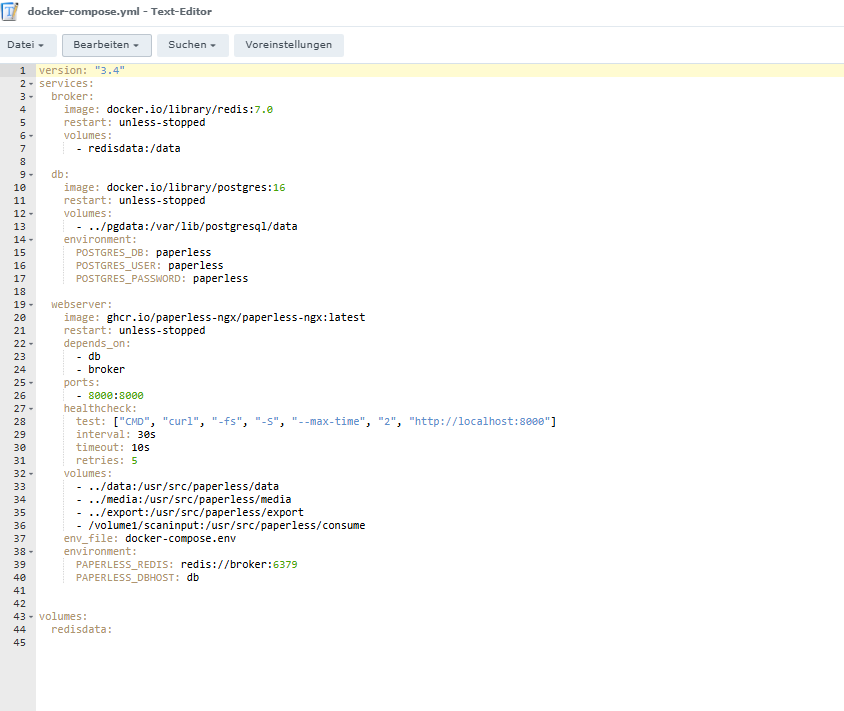The width and height of the screenshot is (844, 711).
Task: Open the Datei menu
Action: click(26, 45)
